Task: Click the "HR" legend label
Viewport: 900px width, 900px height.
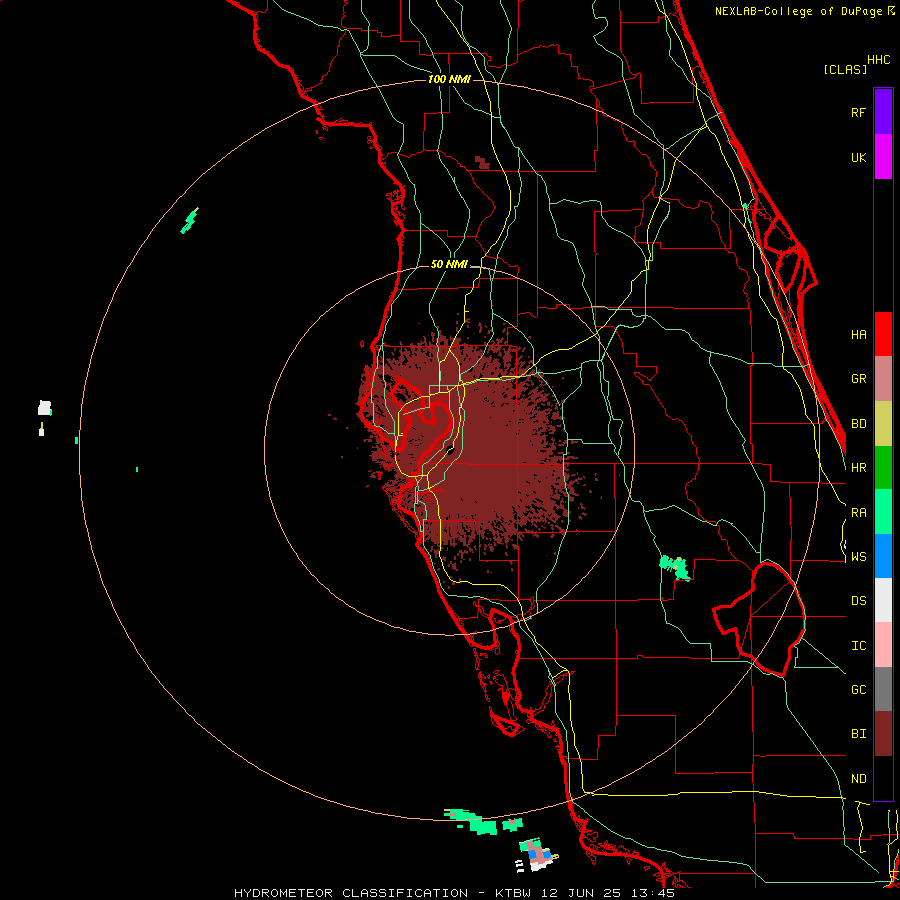Action: pyautogui.click(x=858, y=468)
